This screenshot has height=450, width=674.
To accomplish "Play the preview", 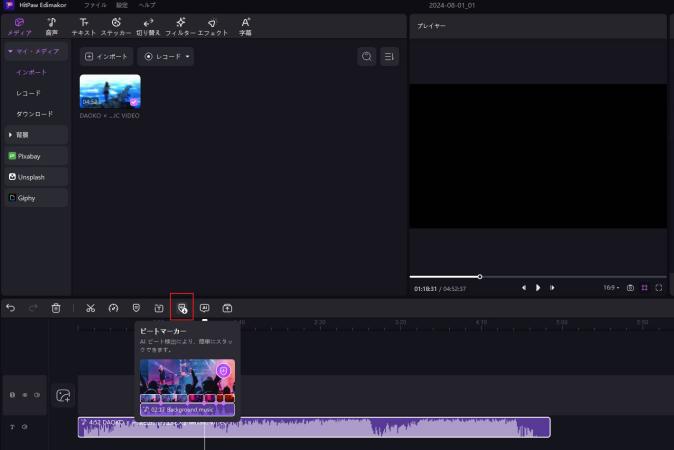I will tap(538, 288).
